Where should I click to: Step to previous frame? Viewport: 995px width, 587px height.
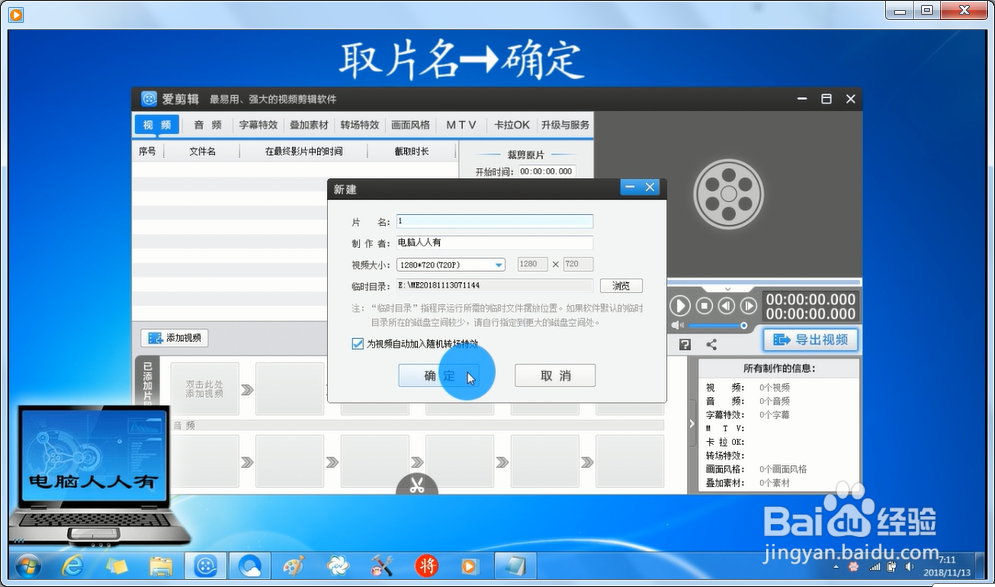[727, 306]
